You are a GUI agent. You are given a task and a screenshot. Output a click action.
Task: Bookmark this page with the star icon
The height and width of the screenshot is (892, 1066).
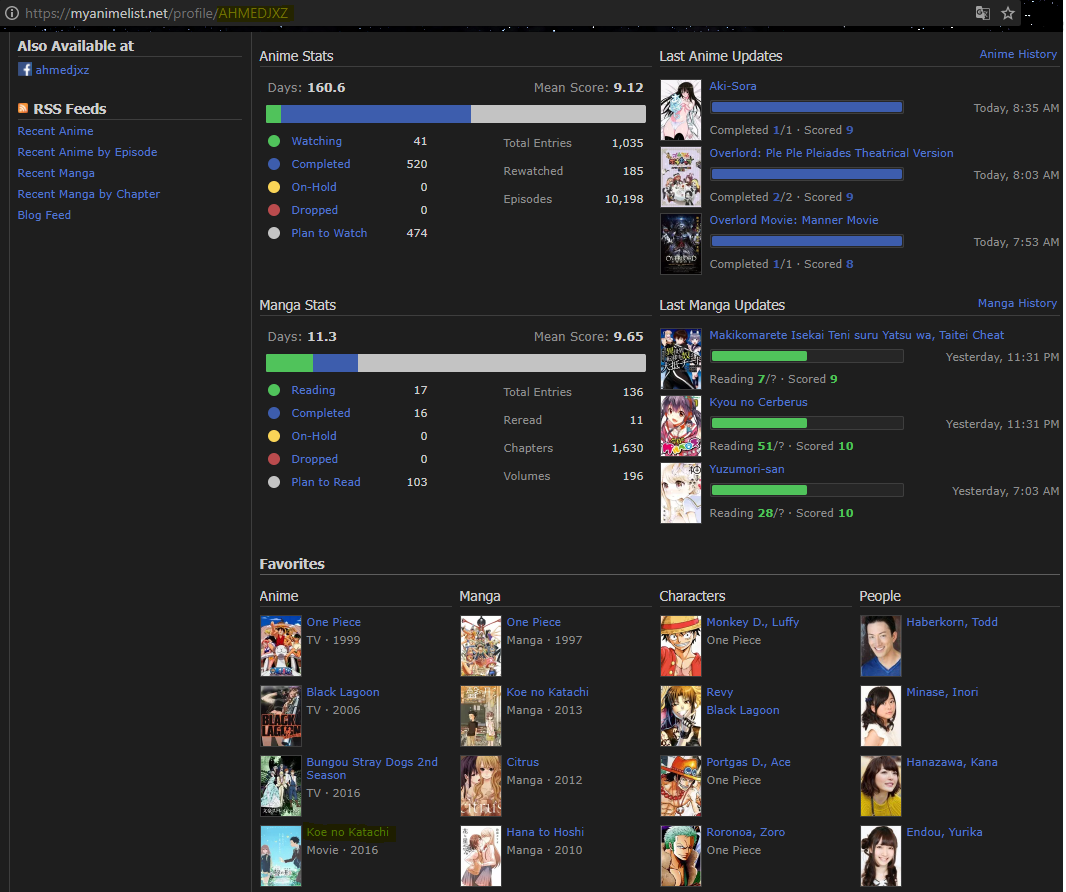1008,13
